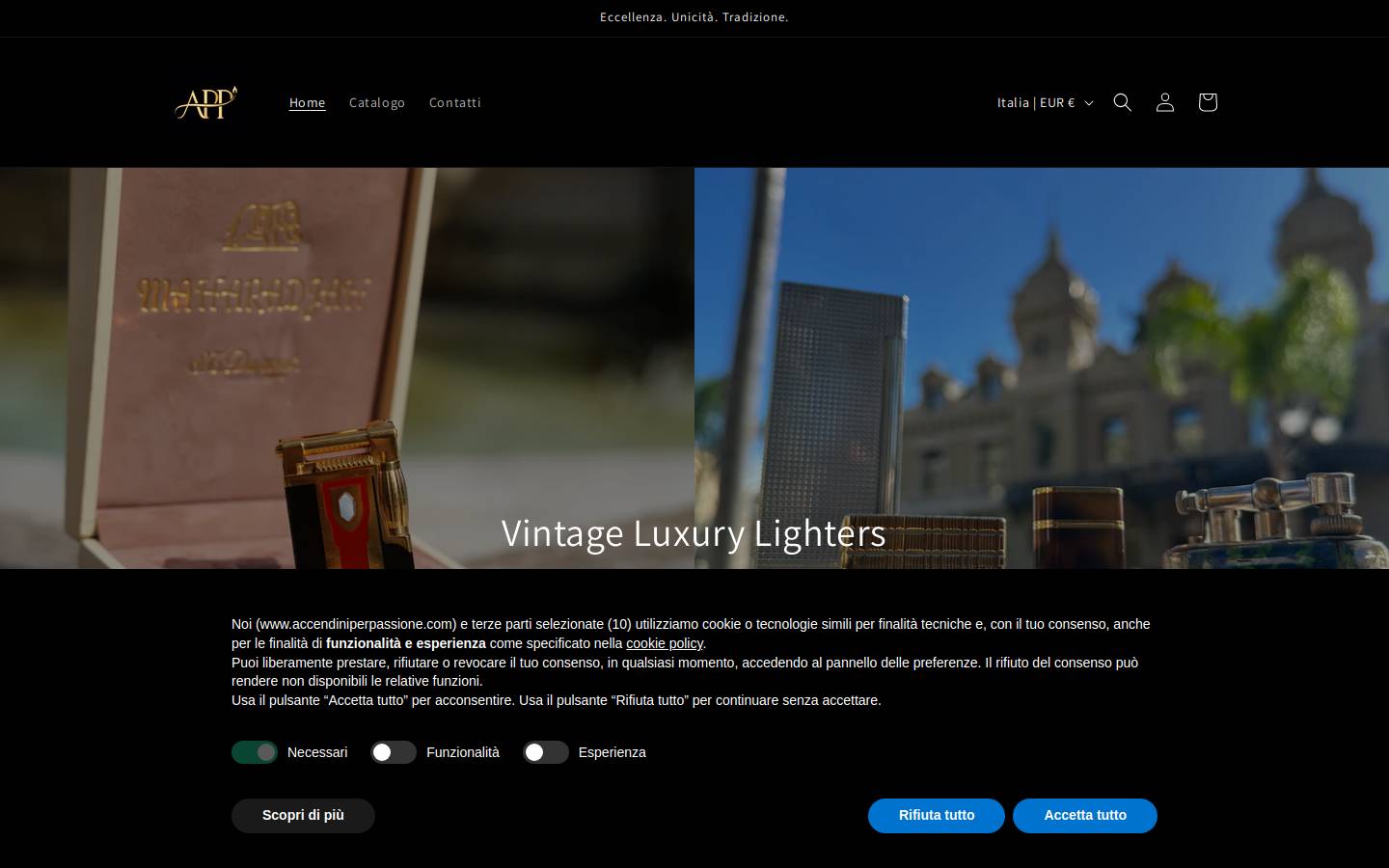Enable the Esperienza cookie switch

546,752
